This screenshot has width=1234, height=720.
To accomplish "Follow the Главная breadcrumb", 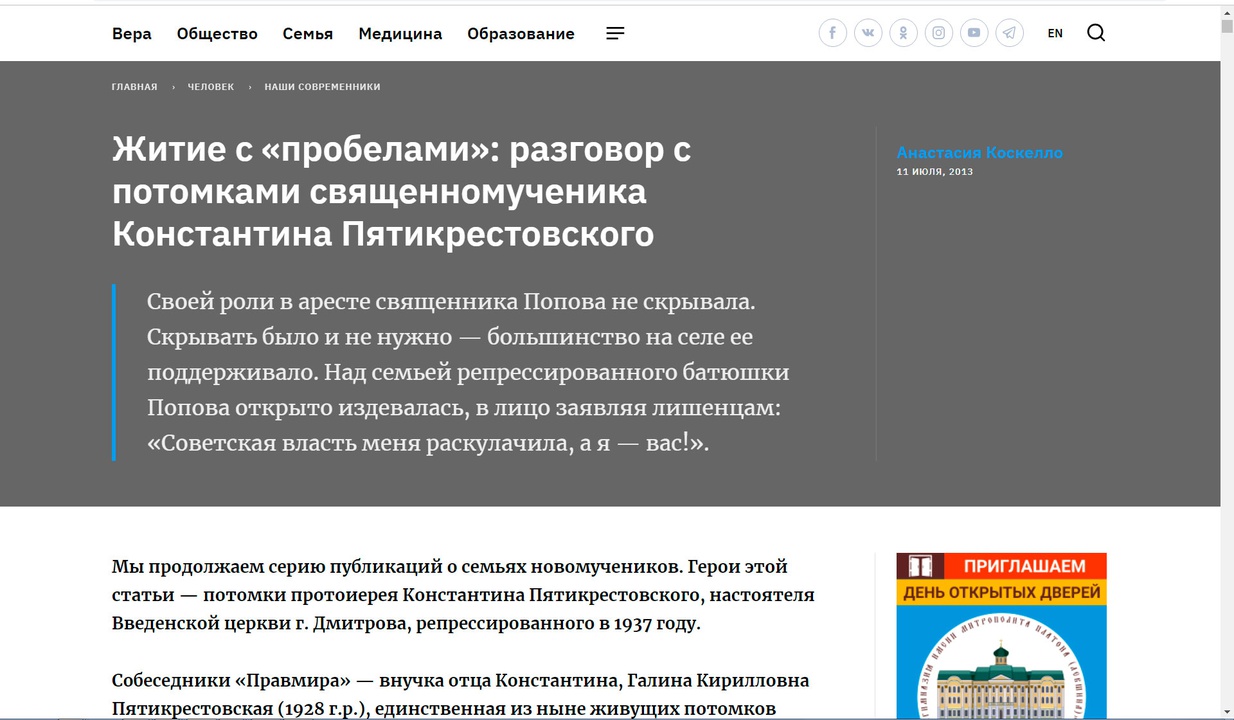I will [x=135, y=87].
